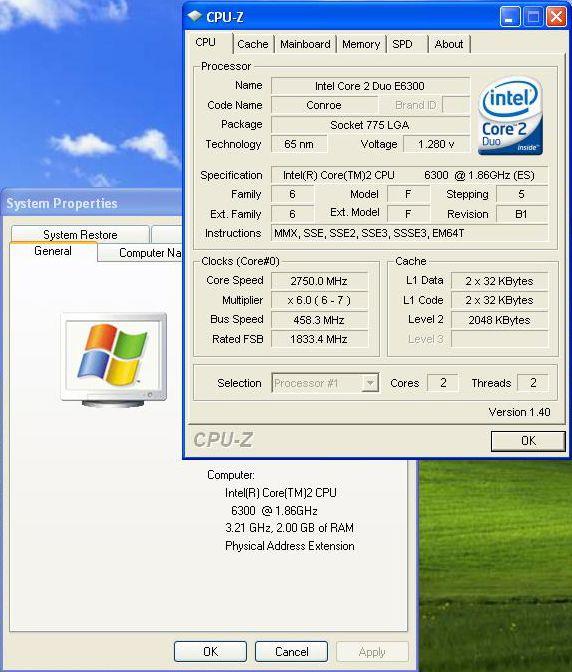Click the processor Name field value
The image size is (572, 672).
pos(370,86)
